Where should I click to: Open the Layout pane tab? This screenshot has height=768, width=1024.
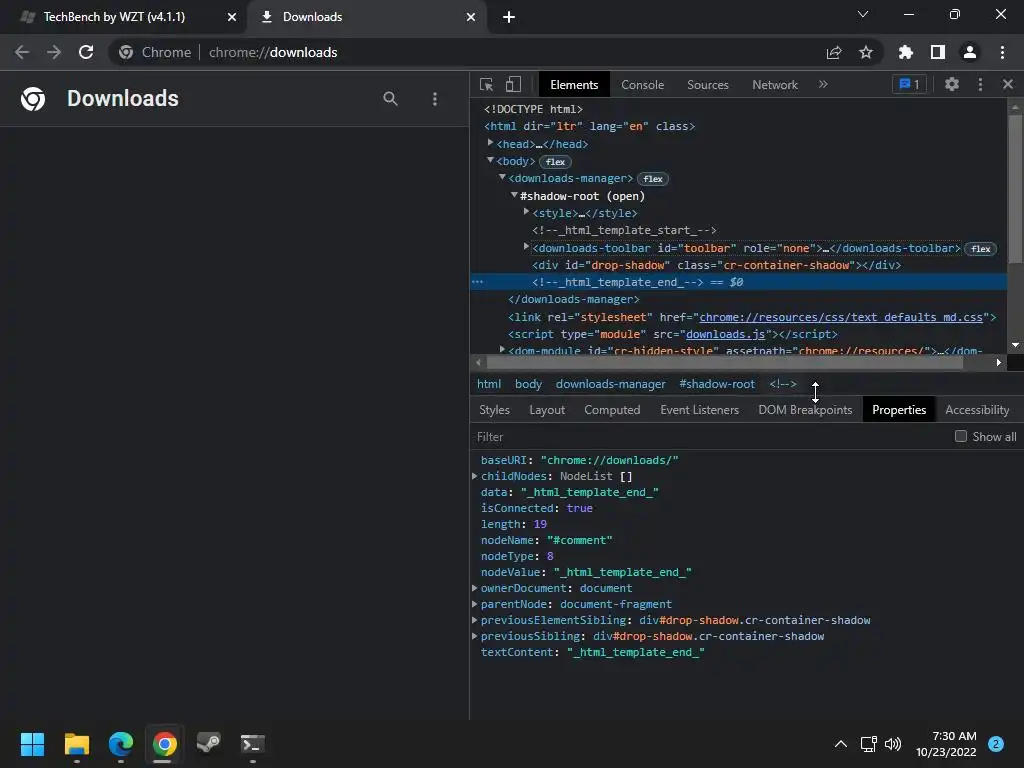click(547, 409)
